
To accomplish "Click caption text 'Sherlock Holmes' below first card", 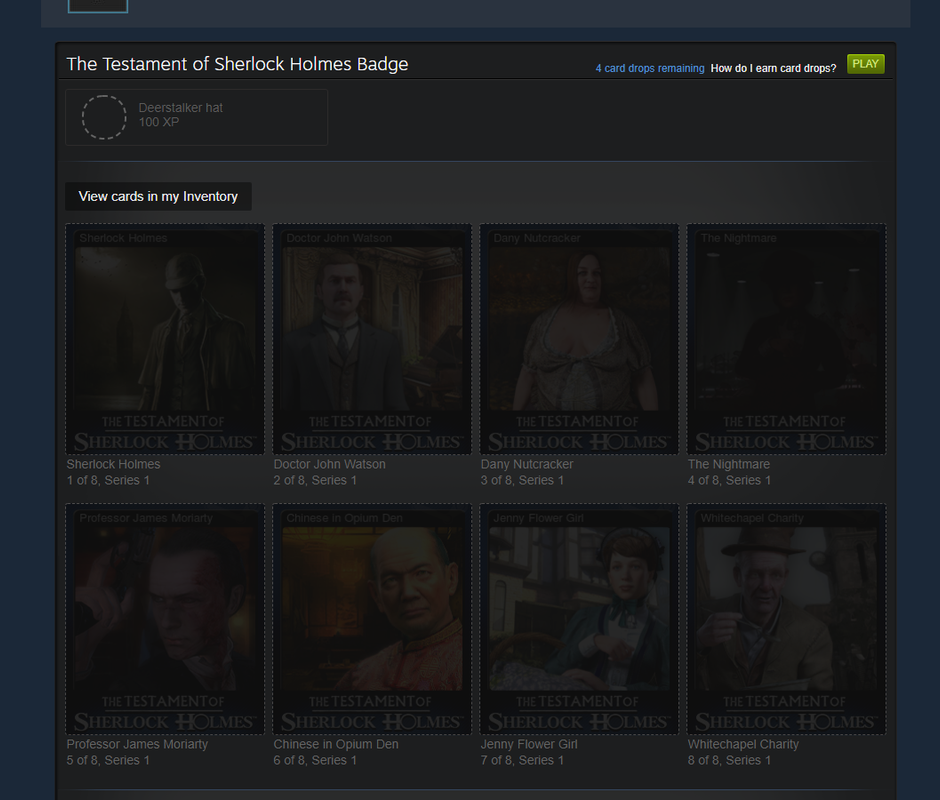I will [x=113, y=464].
